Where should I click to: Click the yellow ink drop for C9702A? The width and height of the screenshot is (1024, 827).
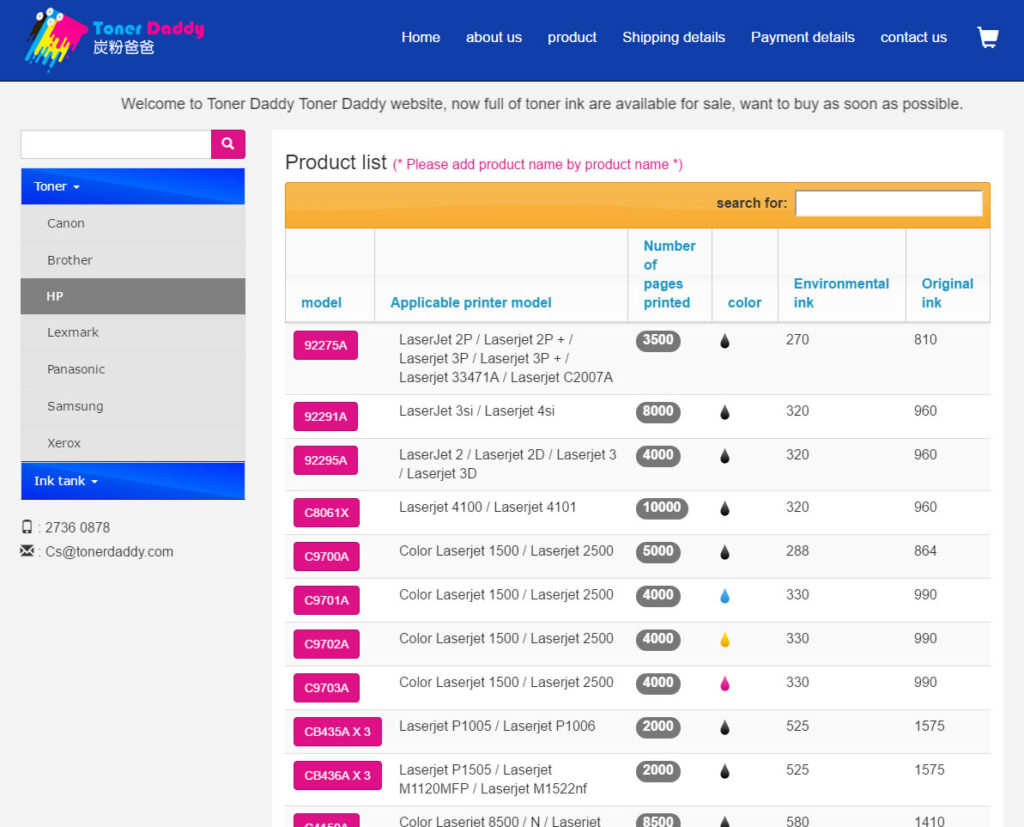(725, 640)
